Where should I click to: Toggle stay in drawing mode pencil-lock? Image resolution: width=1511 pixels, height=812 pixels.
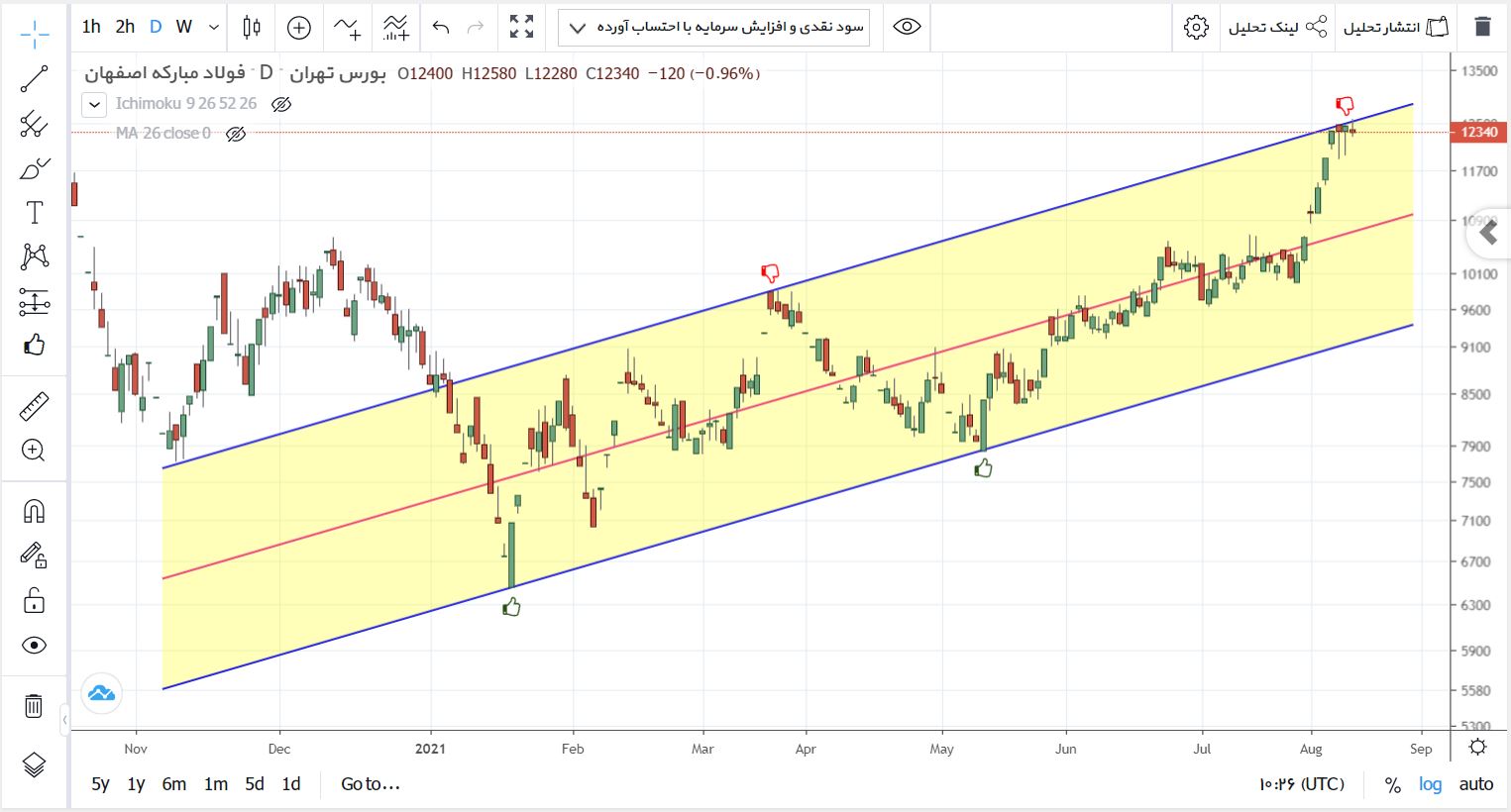[x=34, y=556]
